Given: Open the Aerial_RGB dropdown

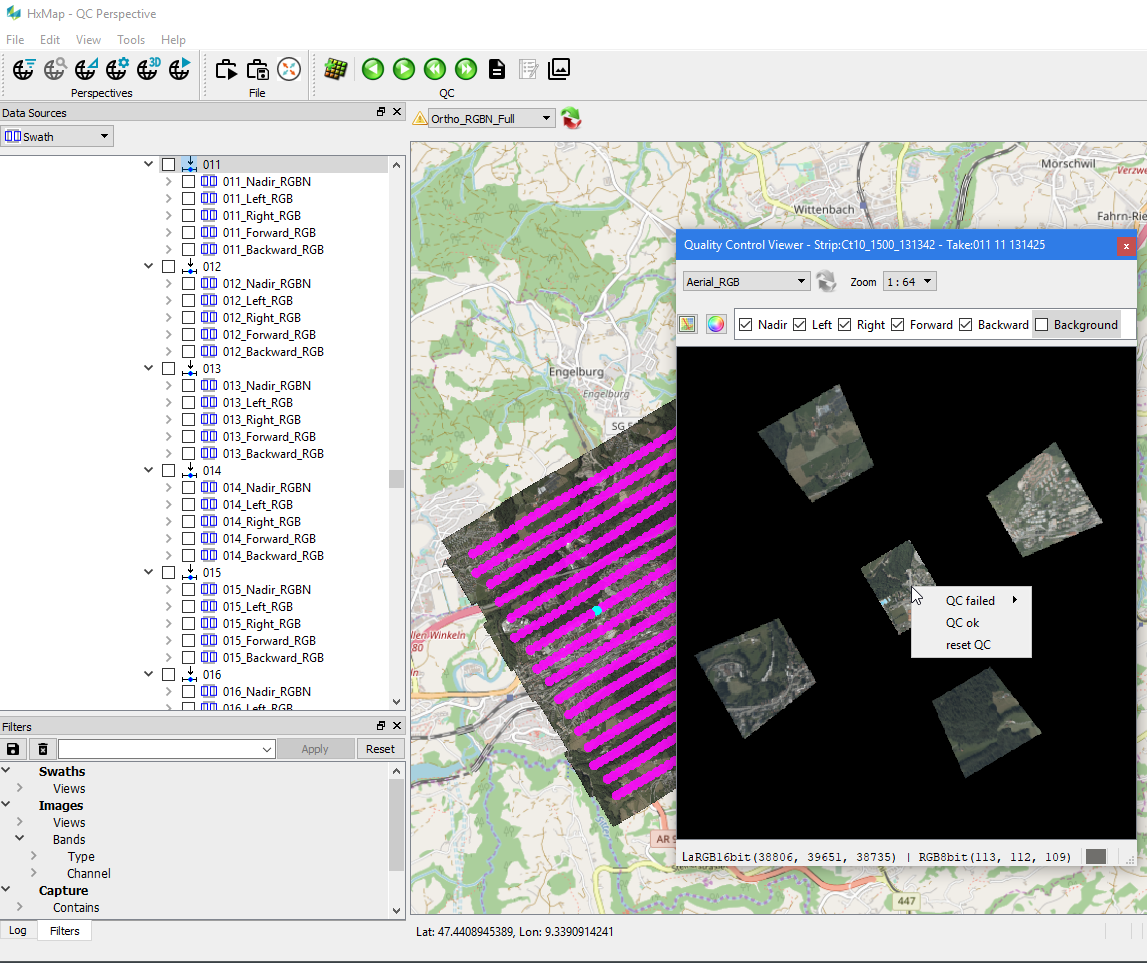Looking at the screenshot, I should pyautogui.click(x=746, y=282).
